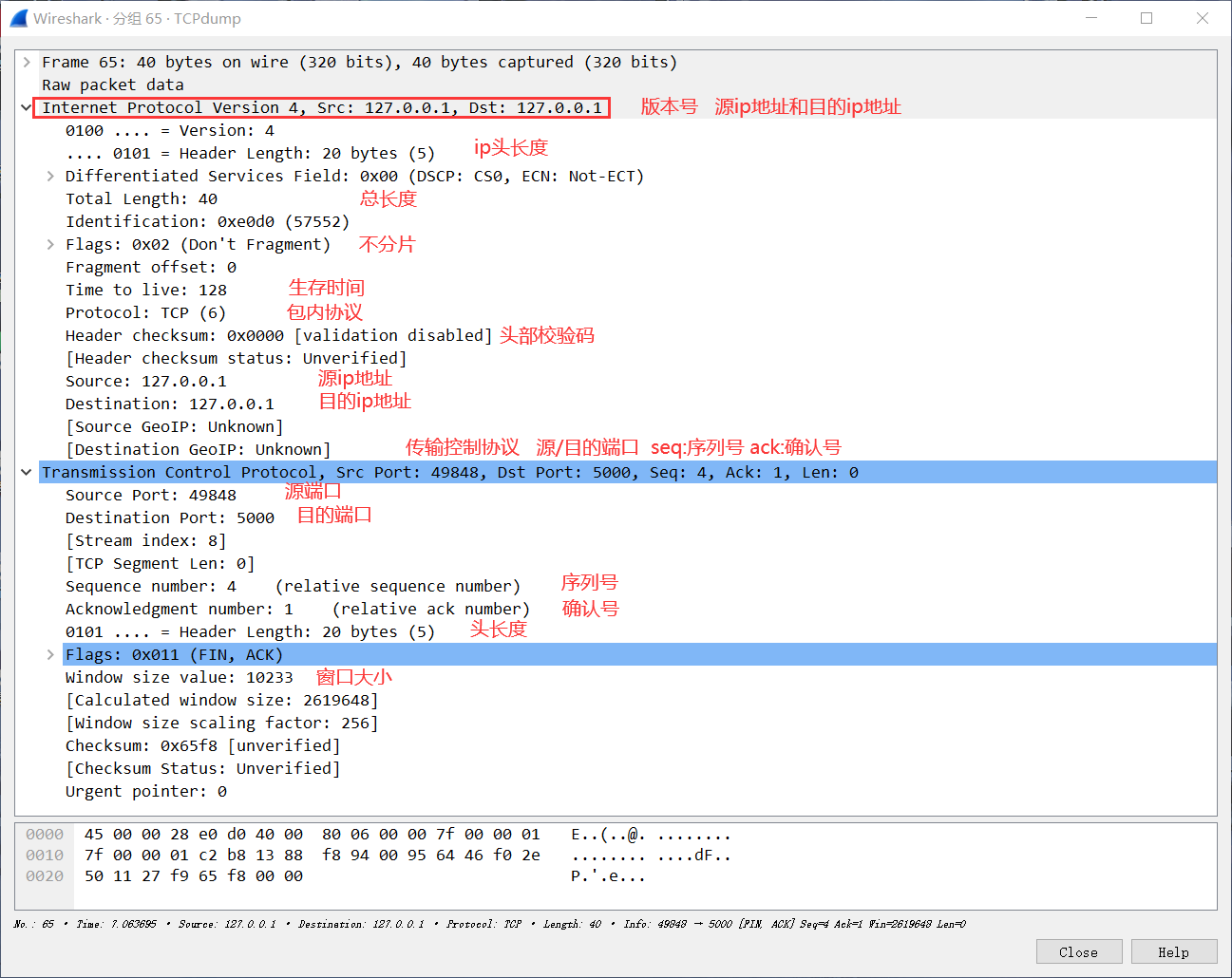
Task: Click hex offset 0000 in bytes pane
Action: [x=45, y=835]
